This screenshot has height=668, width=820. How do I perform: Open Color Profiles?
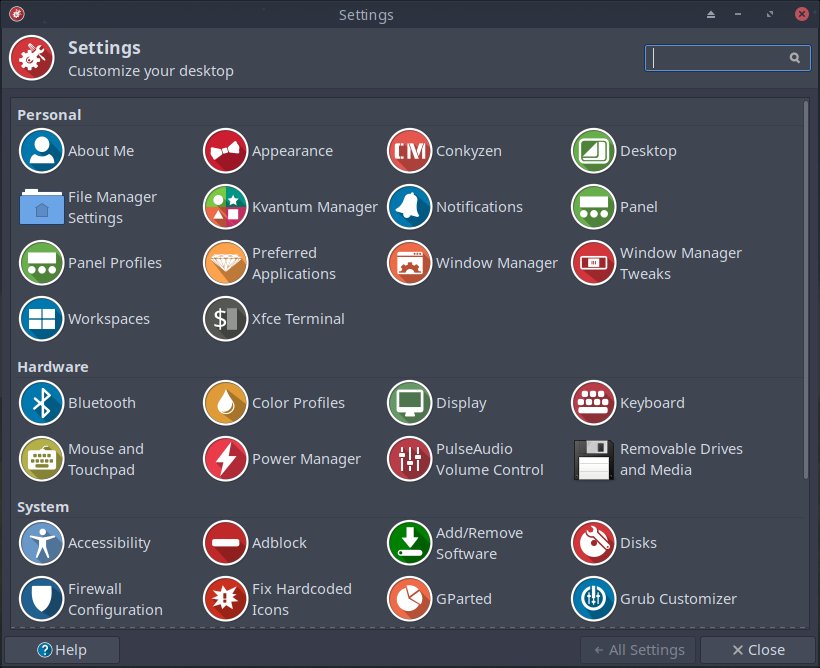tap(225, 403)
